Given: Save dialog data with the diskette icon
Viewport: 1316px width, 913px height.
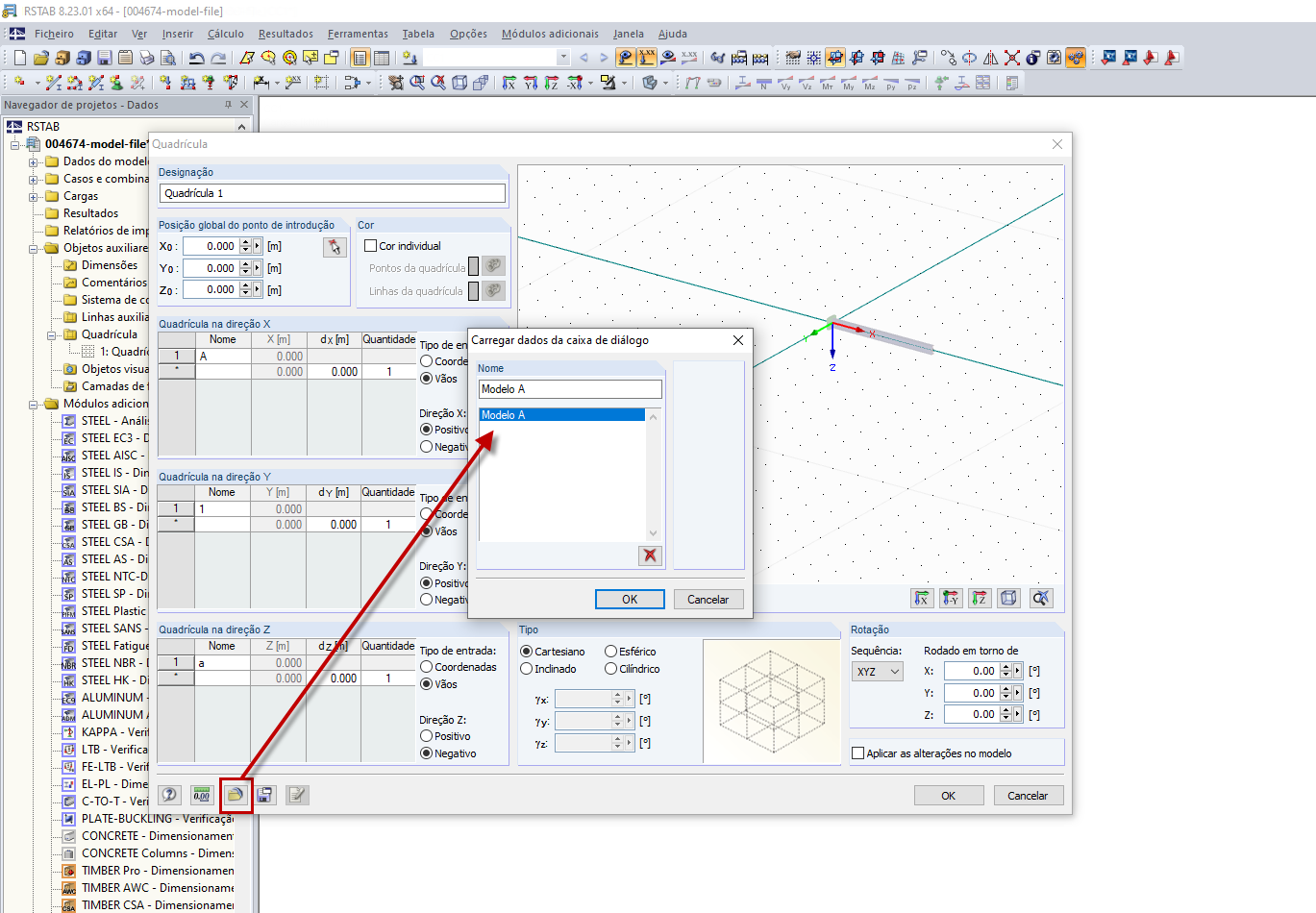Looking at the screenshot, I should (x=264, y=795).
